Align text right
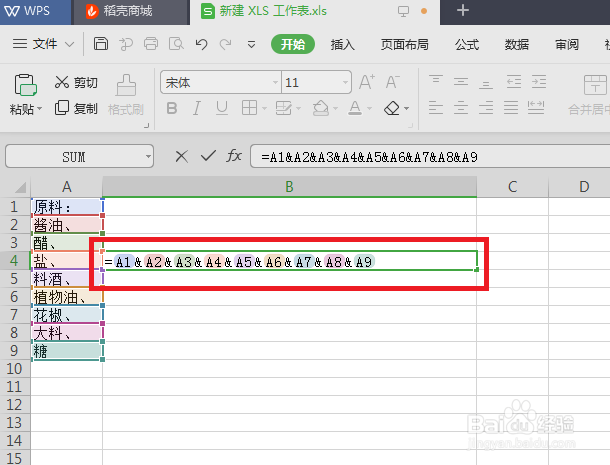The height and width of the screenshot is (465, 610). pyautogui.click(x=486, y=107)
